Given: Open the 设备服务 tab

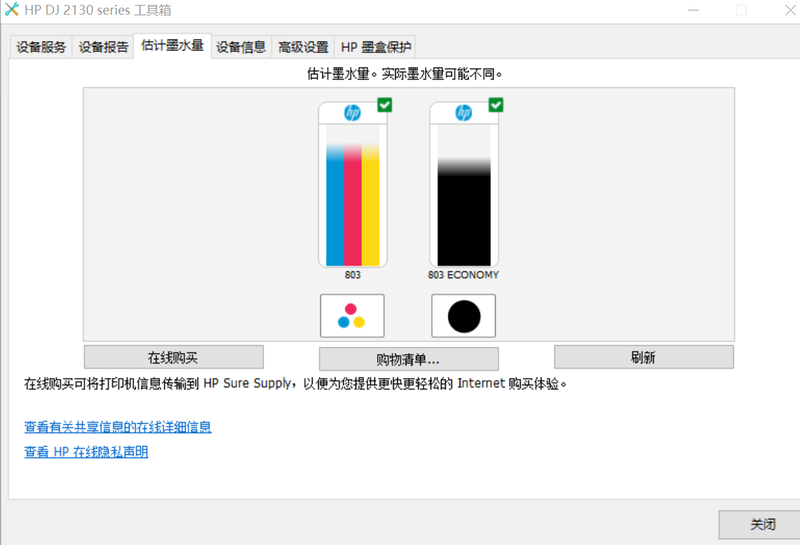Looking at the screenshot, I should (41, 47).
